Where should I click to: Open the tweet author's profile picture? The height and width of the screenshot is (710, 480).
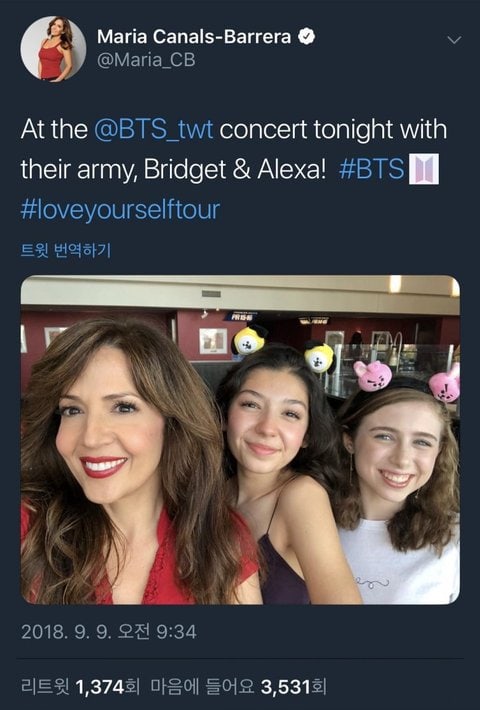53,48
